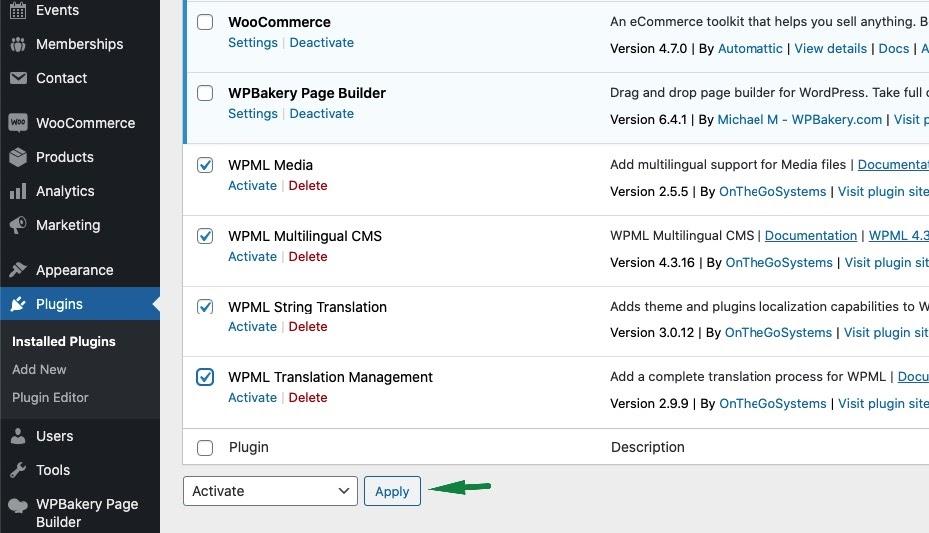929x533 pixels.
Task: Open the Plugin Editor submenu item
Action: pyautogui.click(x=50, y=397)
